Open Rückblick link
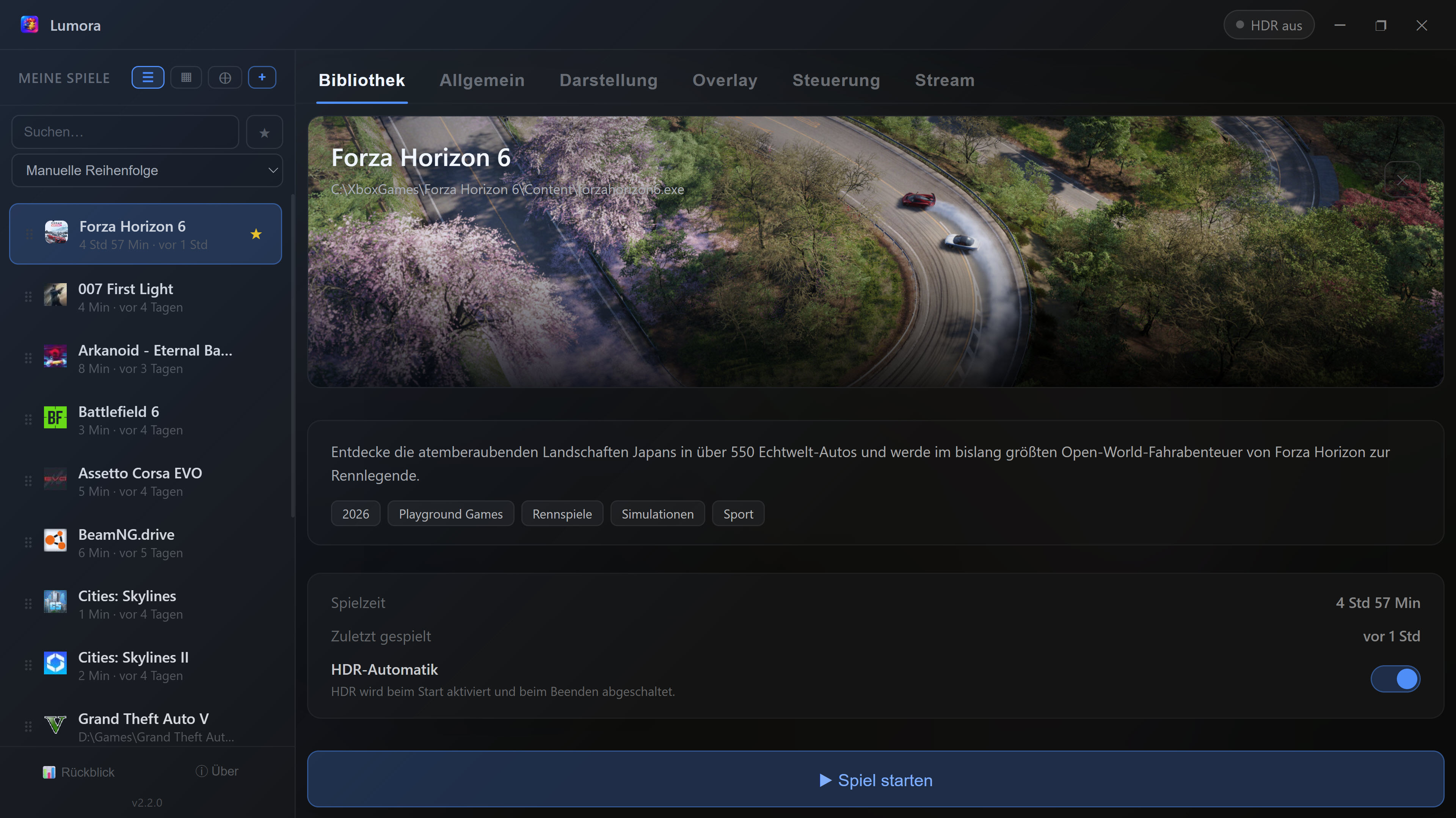The image size is (1456, 818). 79,772
